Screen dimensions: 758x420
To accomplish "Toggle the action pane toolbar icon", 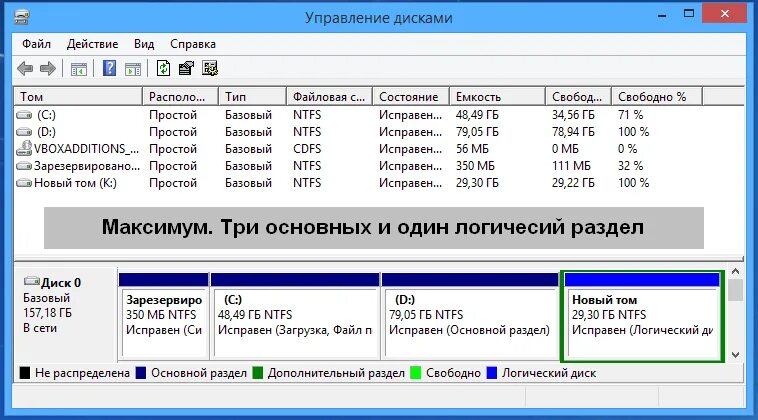I will 133,69.
